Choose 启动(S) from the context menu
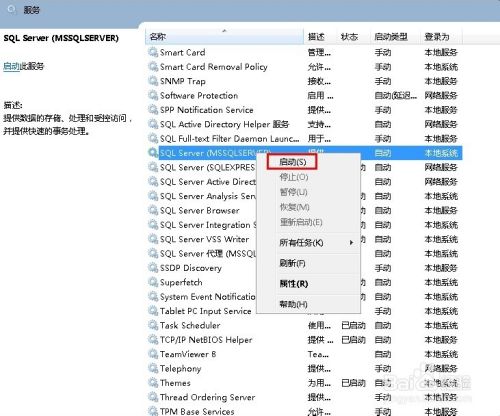Screen dimensions: 500x416 pyautogui.click(x=292, y=162)
